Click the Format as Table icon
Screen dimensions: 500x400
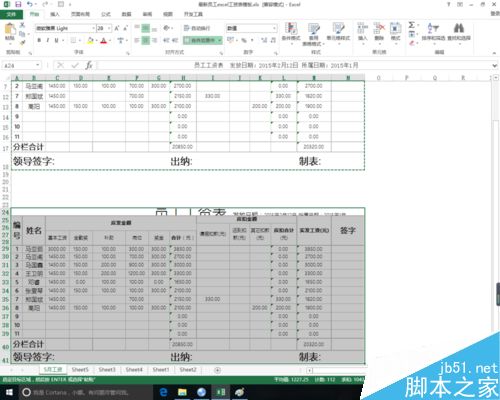313,29
